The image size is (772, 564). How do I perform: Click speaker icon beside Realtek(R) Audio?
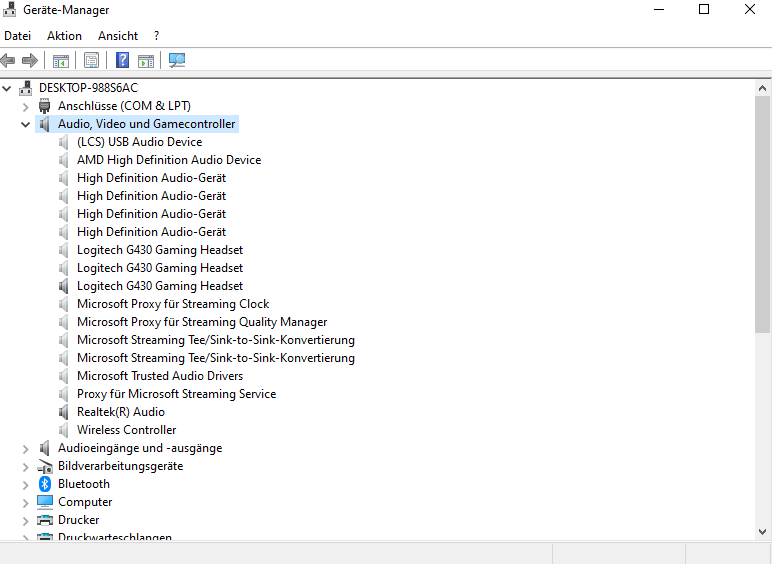click(64, 412)
